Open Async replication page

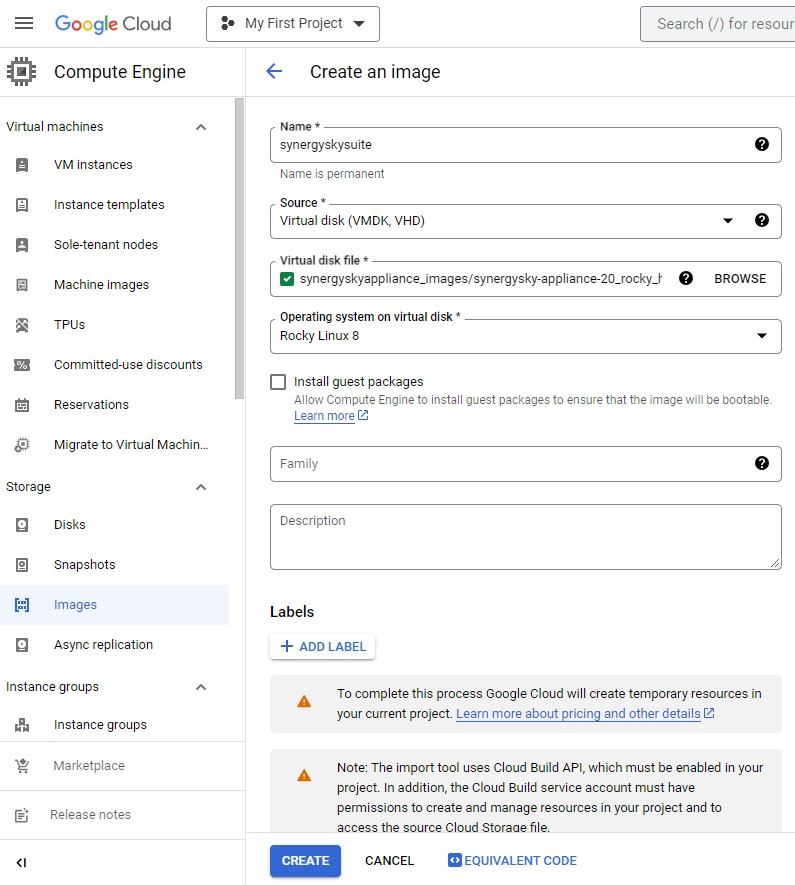tap(103, 645)
